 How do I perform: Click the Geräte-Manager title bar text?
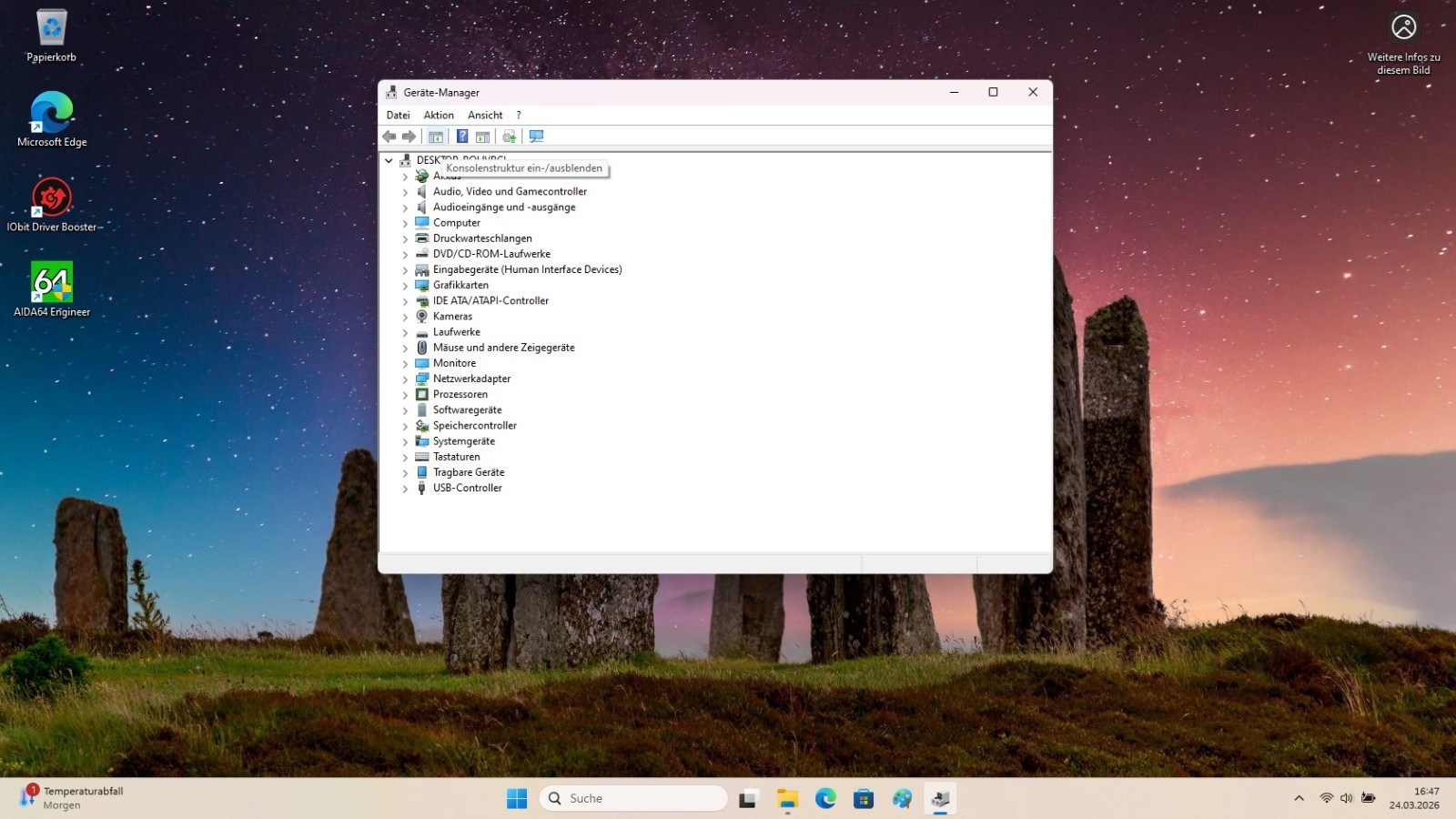click(x=441, y=93)
